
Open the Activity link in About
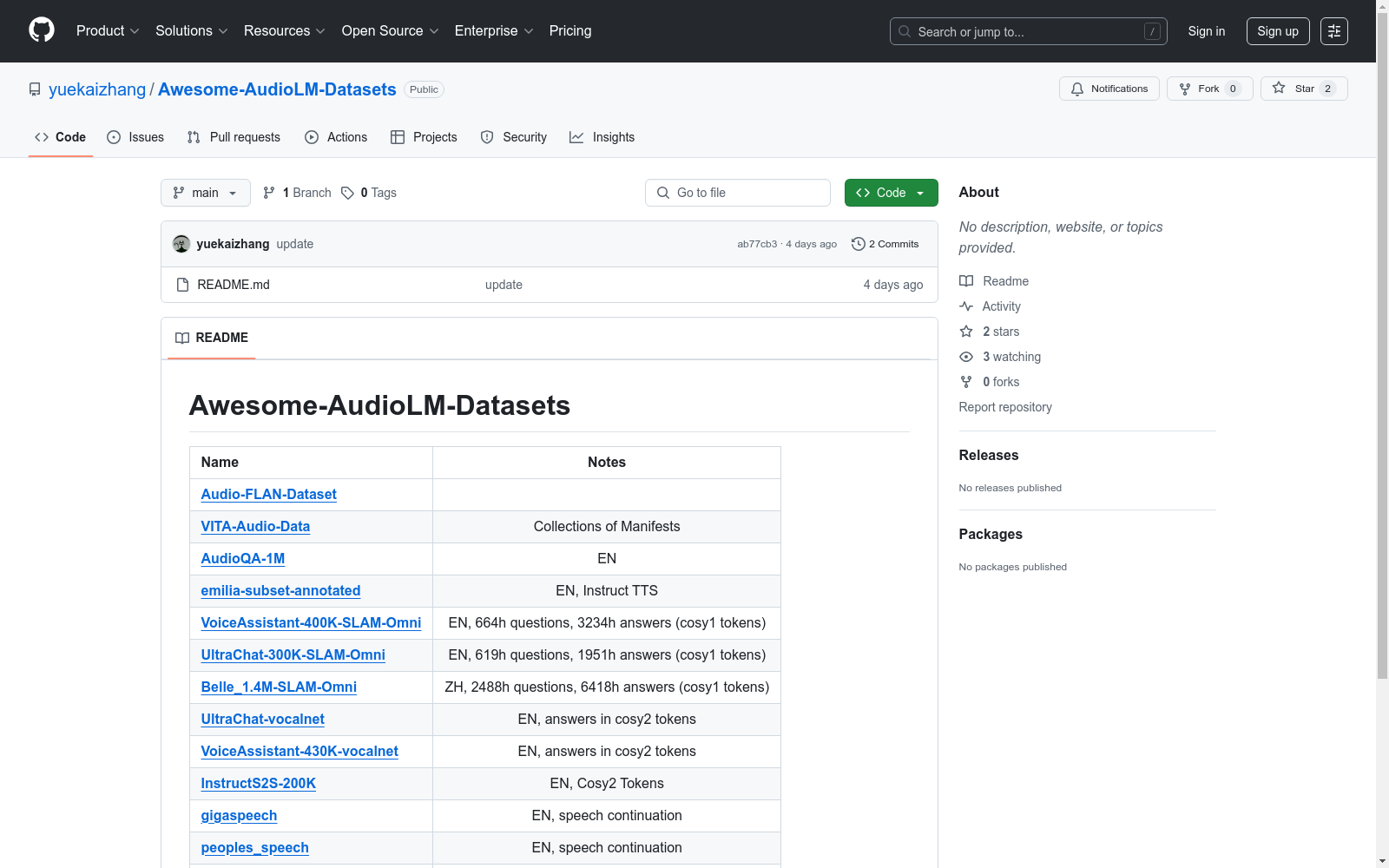990,306
